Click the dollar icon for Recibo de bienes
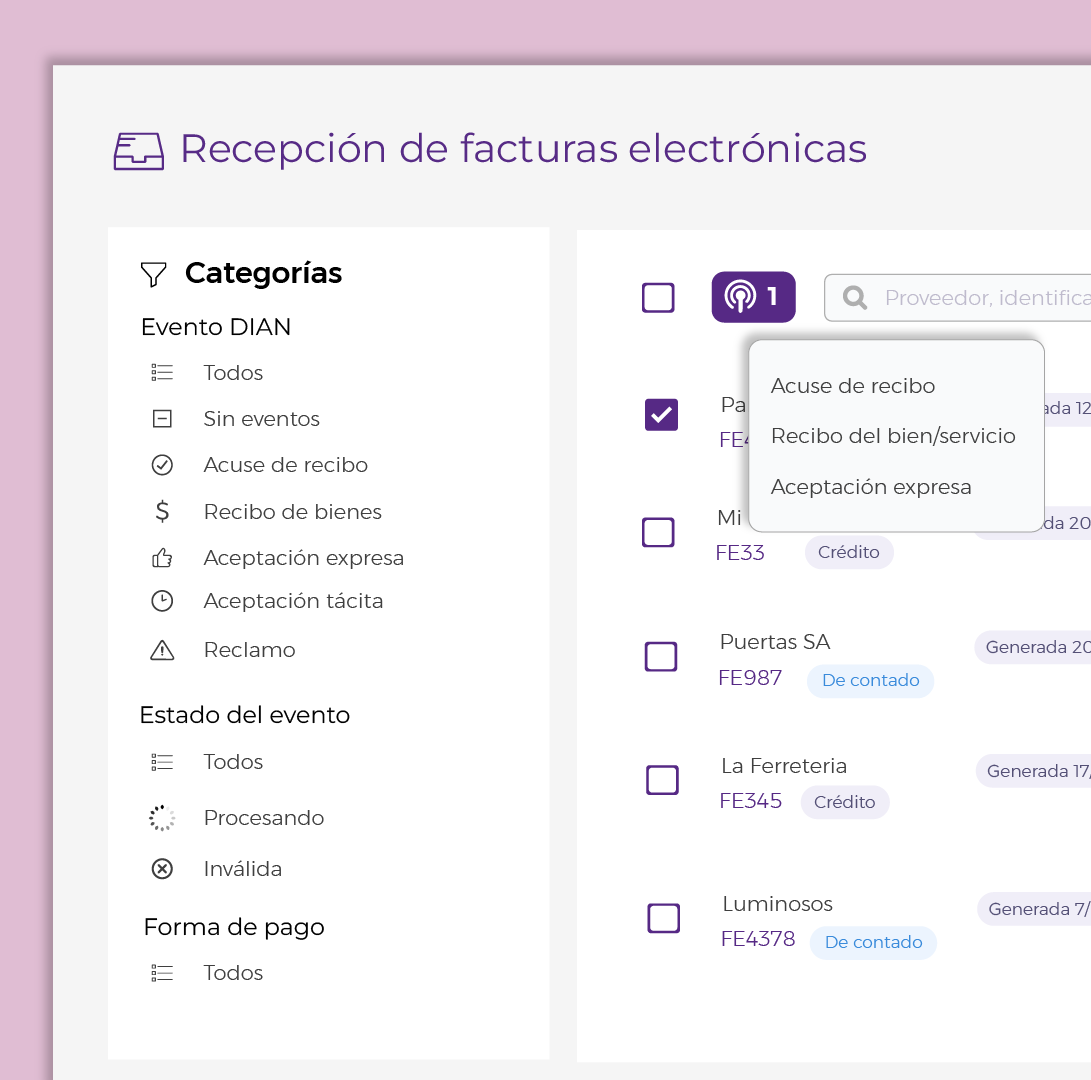Screen dimensions: 1091x1080 point(162,511)
